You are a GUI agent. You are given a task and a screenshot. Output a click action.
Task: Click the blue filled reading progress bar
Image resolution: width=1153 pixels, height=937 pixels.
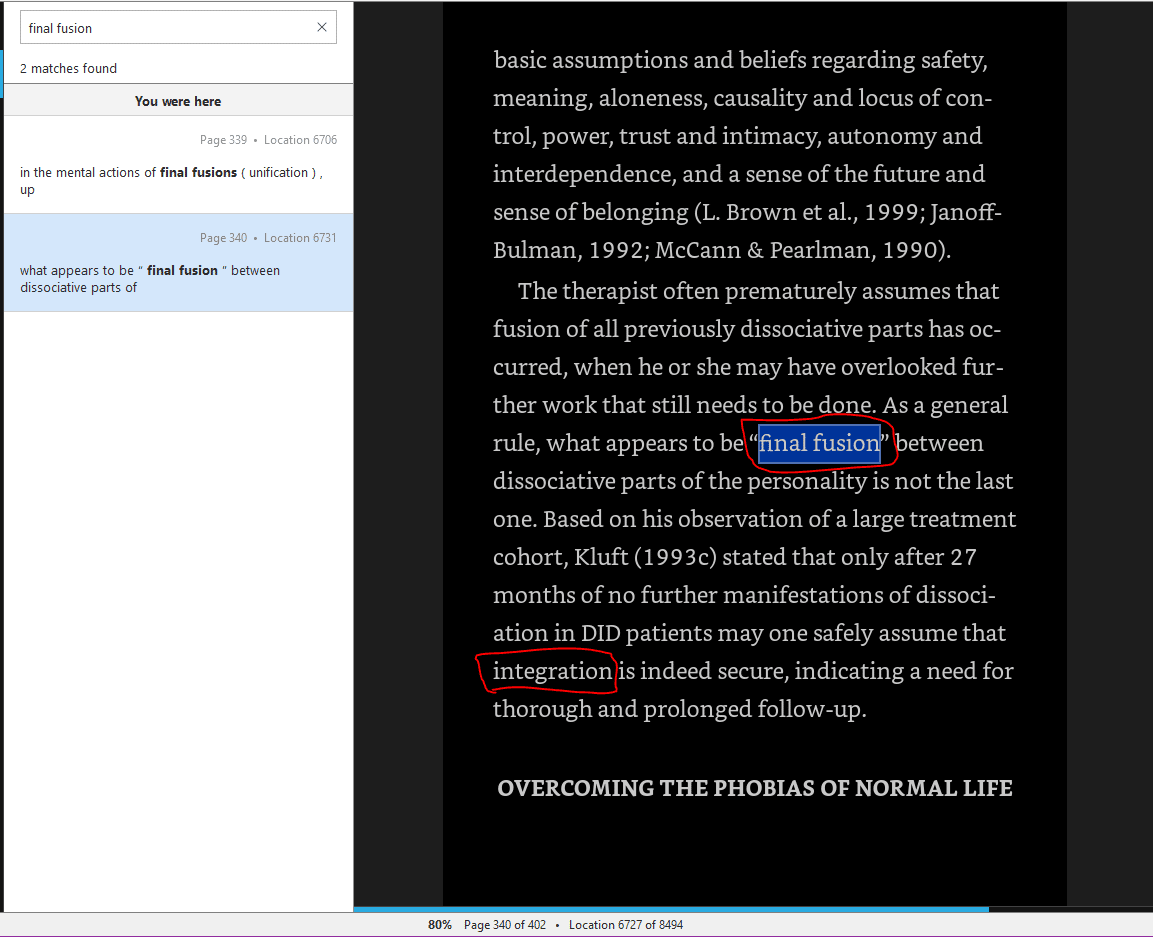coord(670,909)
